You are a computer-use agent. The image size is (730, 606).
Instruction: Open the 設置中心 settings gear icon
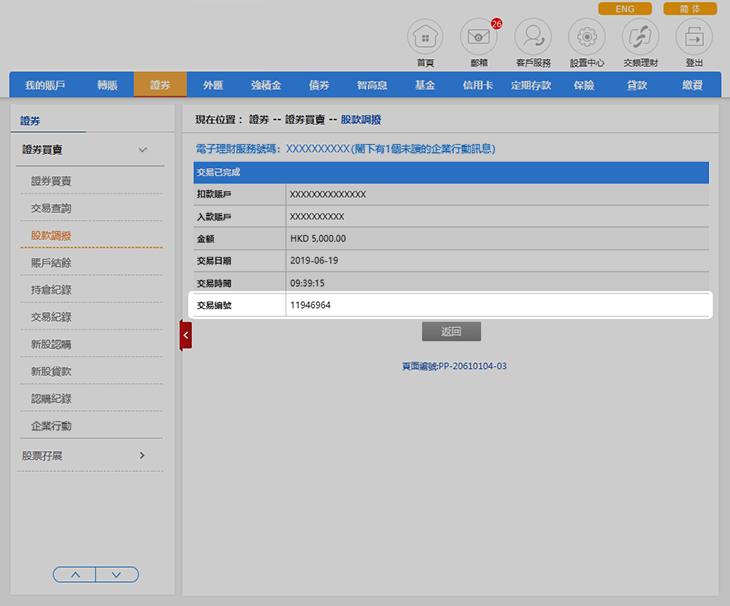click(x=586, y=38)
